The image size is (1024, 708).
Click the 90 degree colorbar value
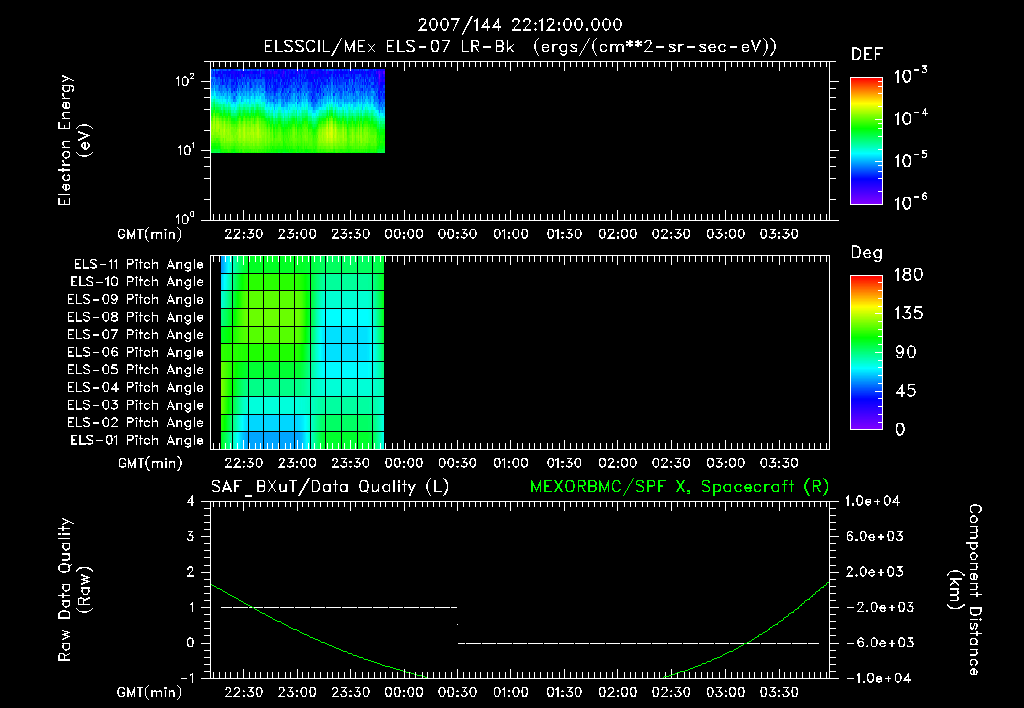906,352
